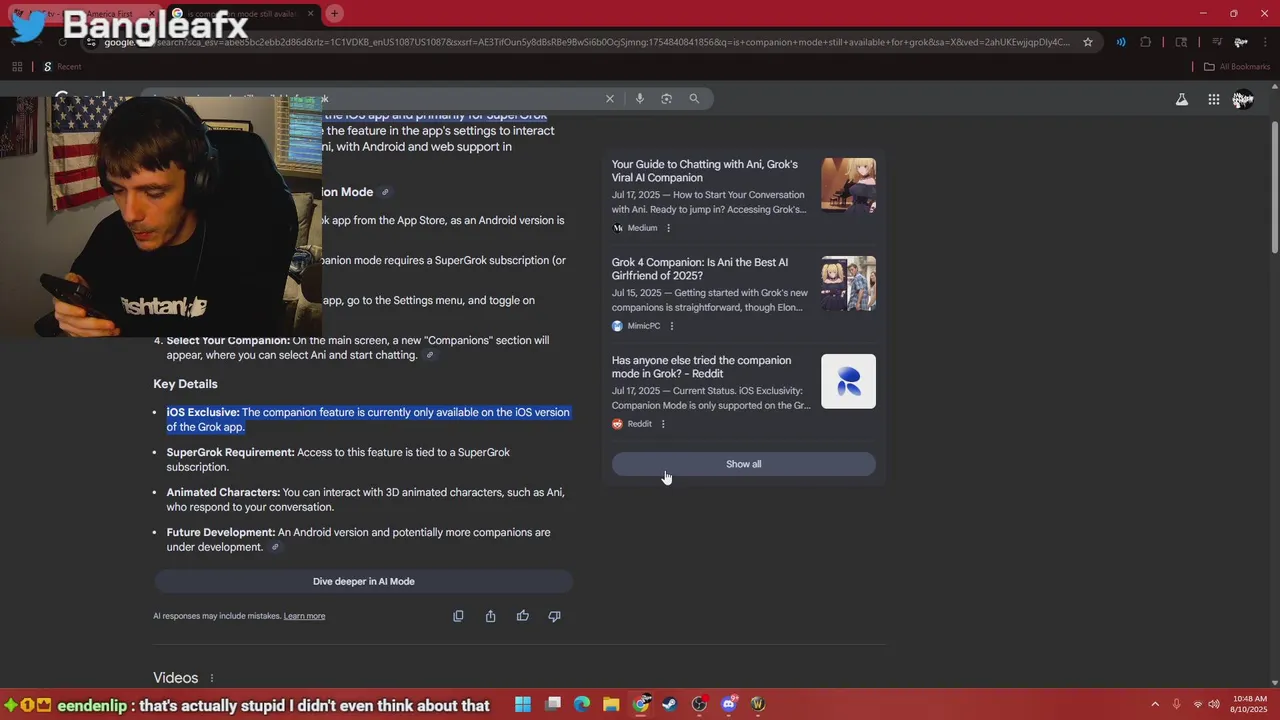Open Chrome extensions puzzle icon
1280x720 pixels.
[x=1146, y=42]
